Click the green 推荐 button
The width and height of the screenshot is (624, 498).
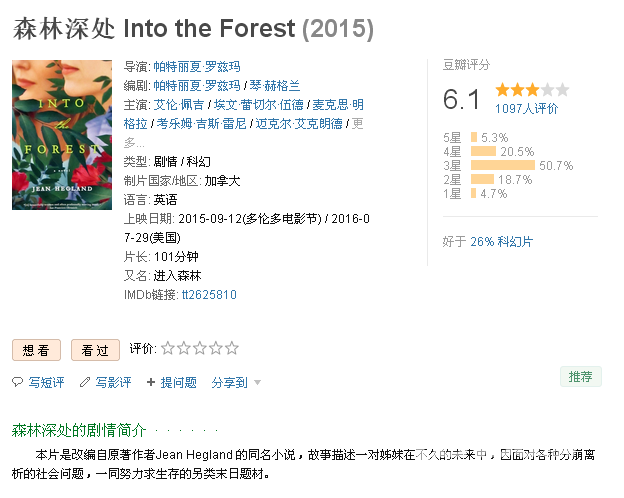(x=581, y=377)
